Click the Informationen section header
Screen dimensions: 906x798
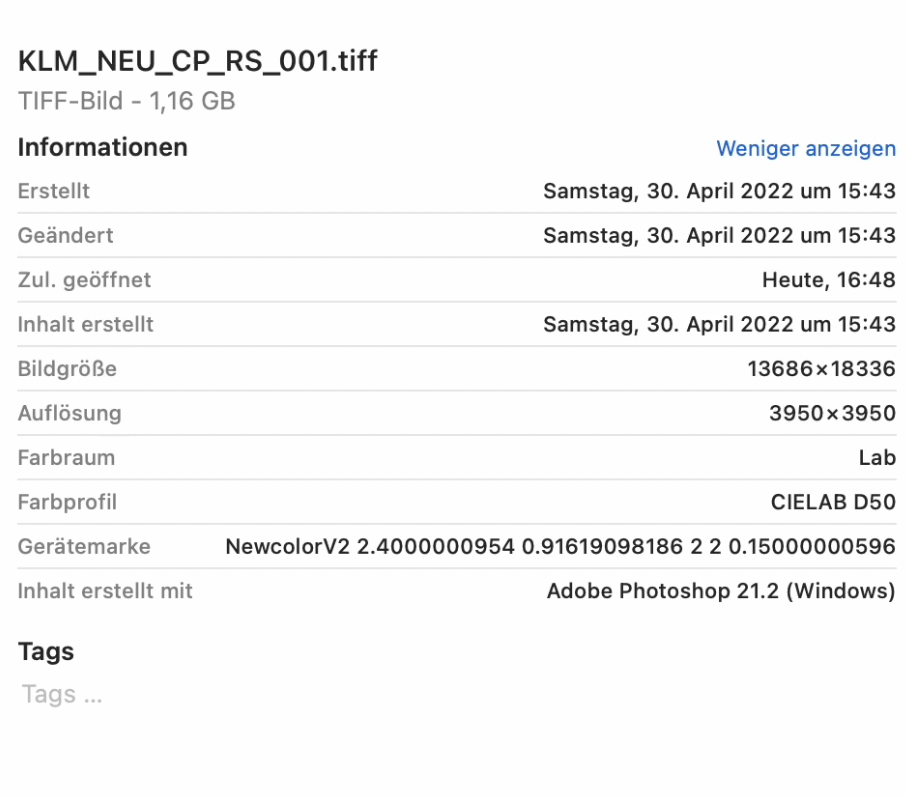[103, 147]
